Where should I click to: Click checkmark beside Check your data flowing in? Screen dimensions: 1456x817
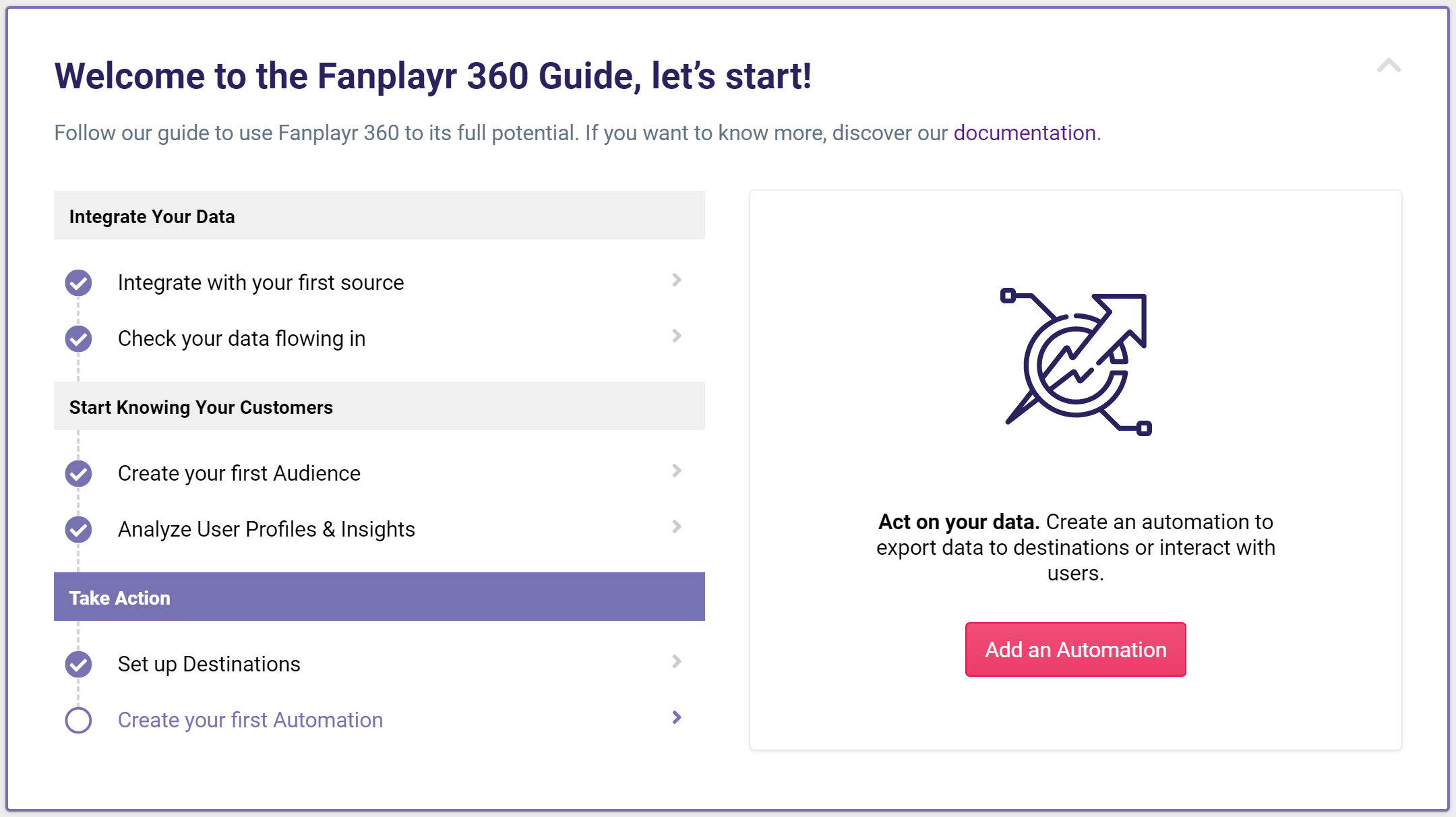78,338
